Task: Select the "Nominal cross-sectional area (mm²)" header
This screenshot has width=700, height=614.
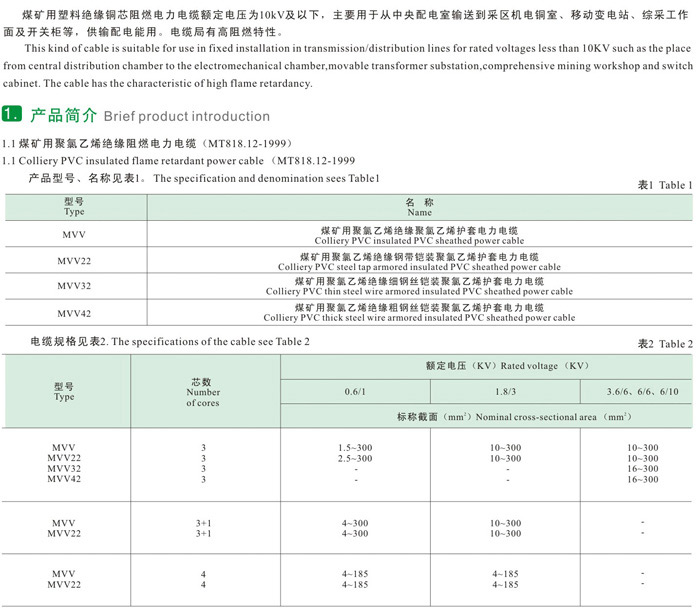Action: [x=554, y=417]
